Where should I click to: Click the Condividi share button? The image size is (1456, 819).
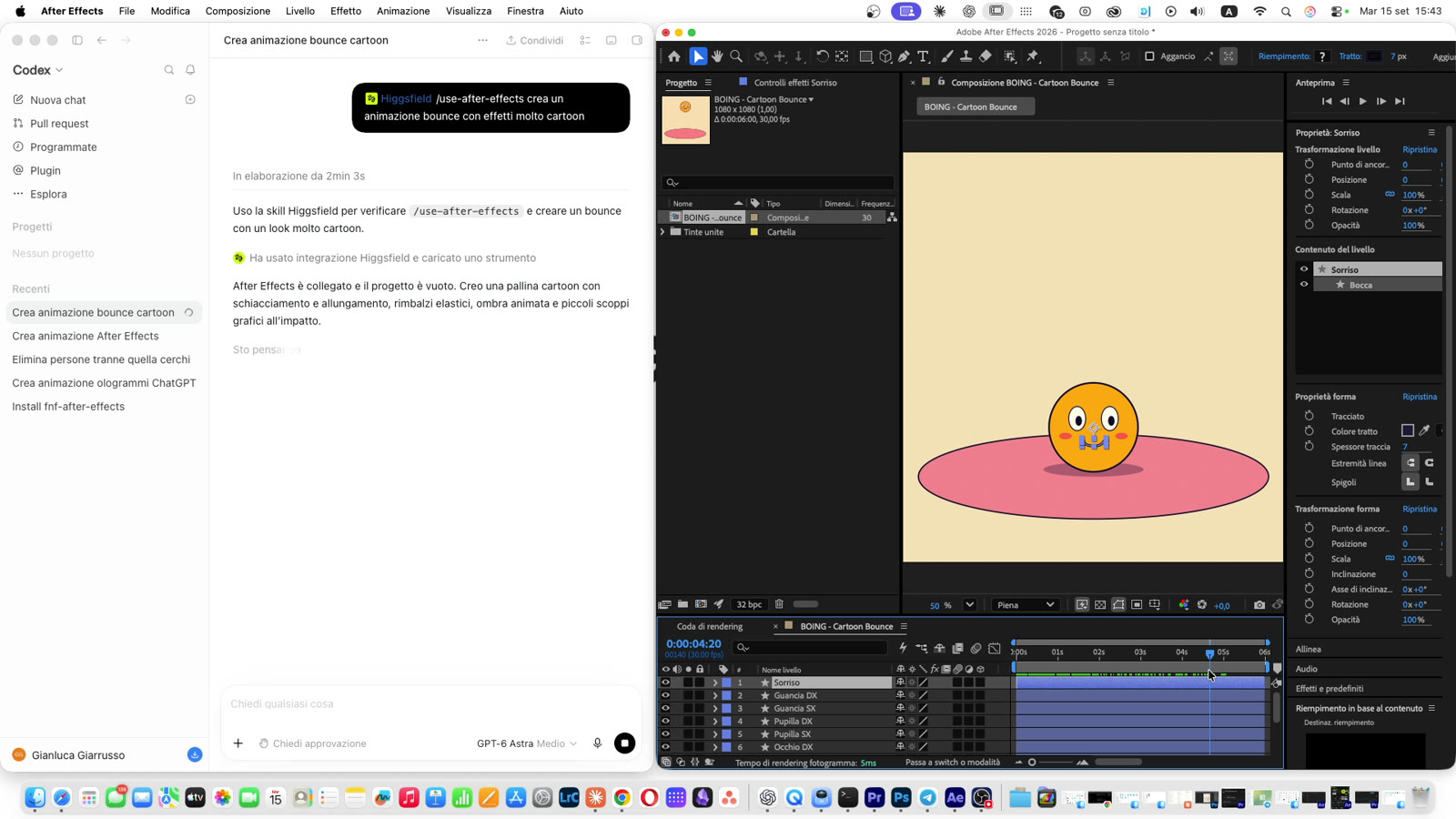(x=535, y=40)
